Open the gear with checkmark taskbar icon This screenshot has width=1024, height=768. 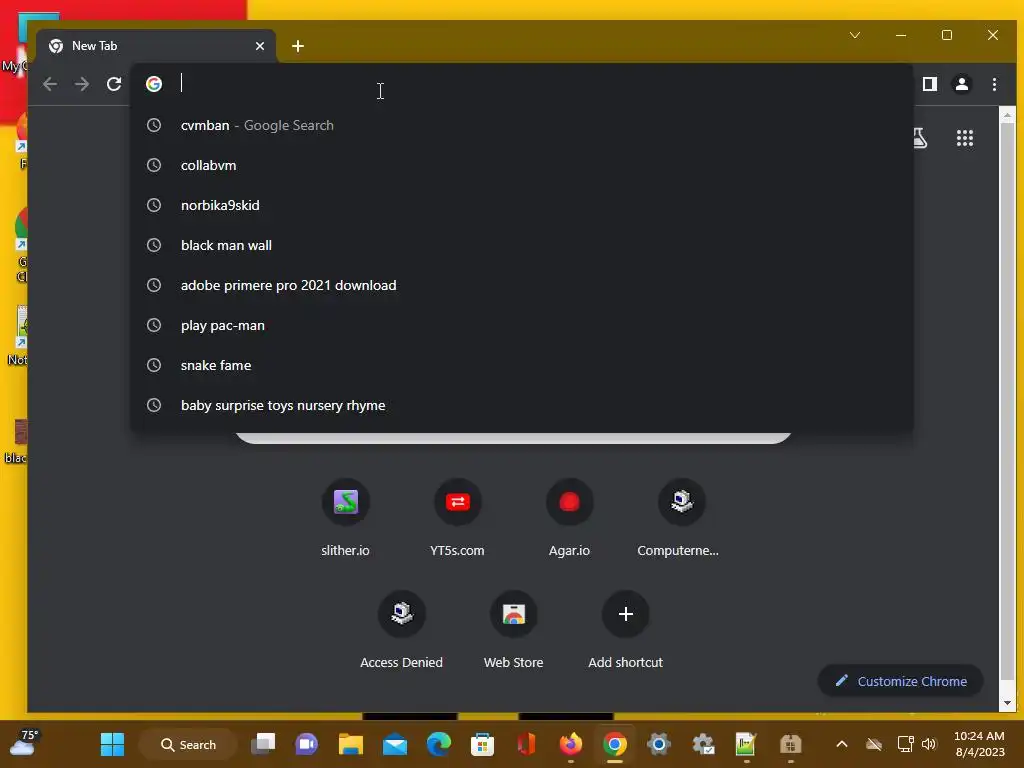click(x=703, y=744)
